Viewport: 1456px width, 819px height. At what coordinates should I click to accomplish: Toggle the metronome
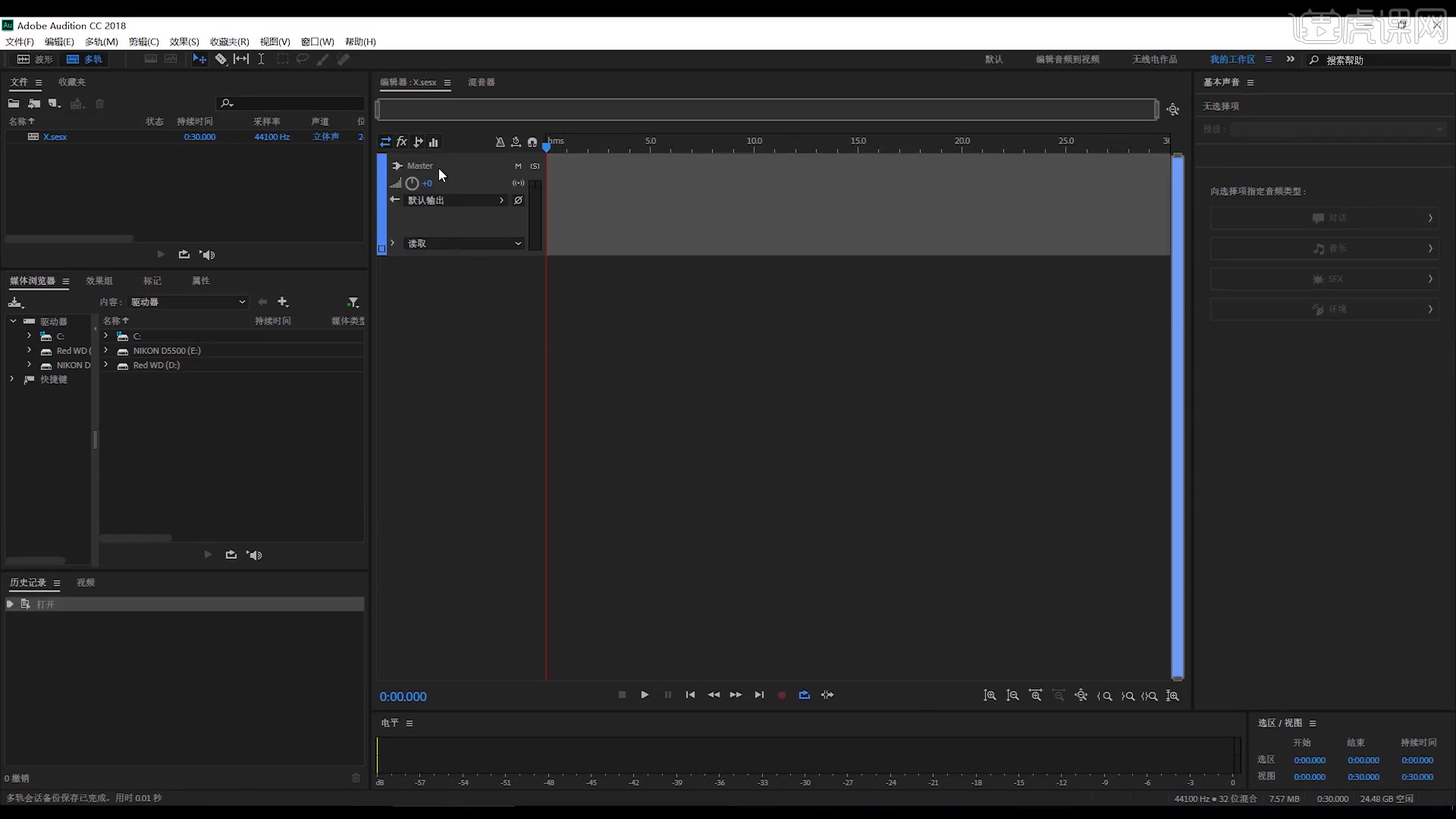click(500, 142)
